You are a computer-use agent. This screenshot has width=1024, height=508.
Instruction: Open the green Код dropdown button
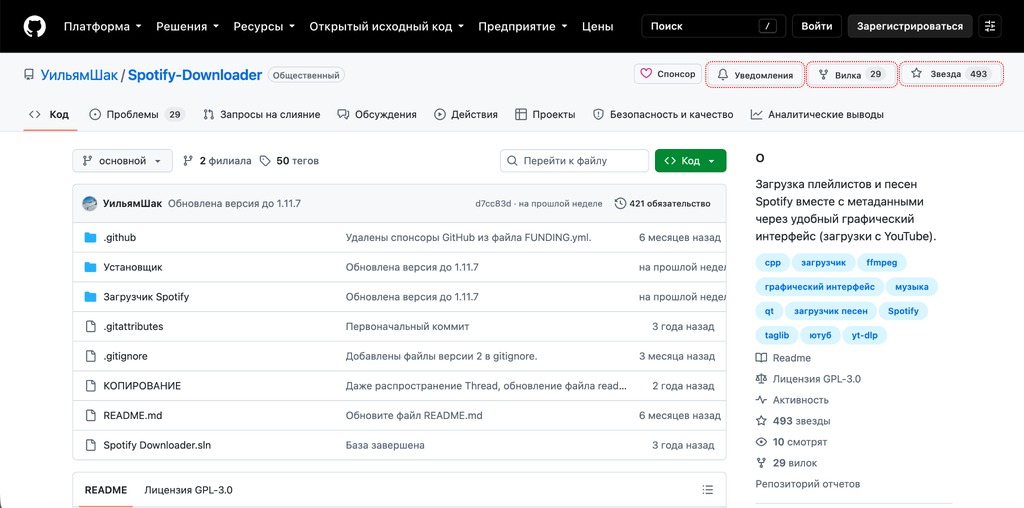point(690,161)
